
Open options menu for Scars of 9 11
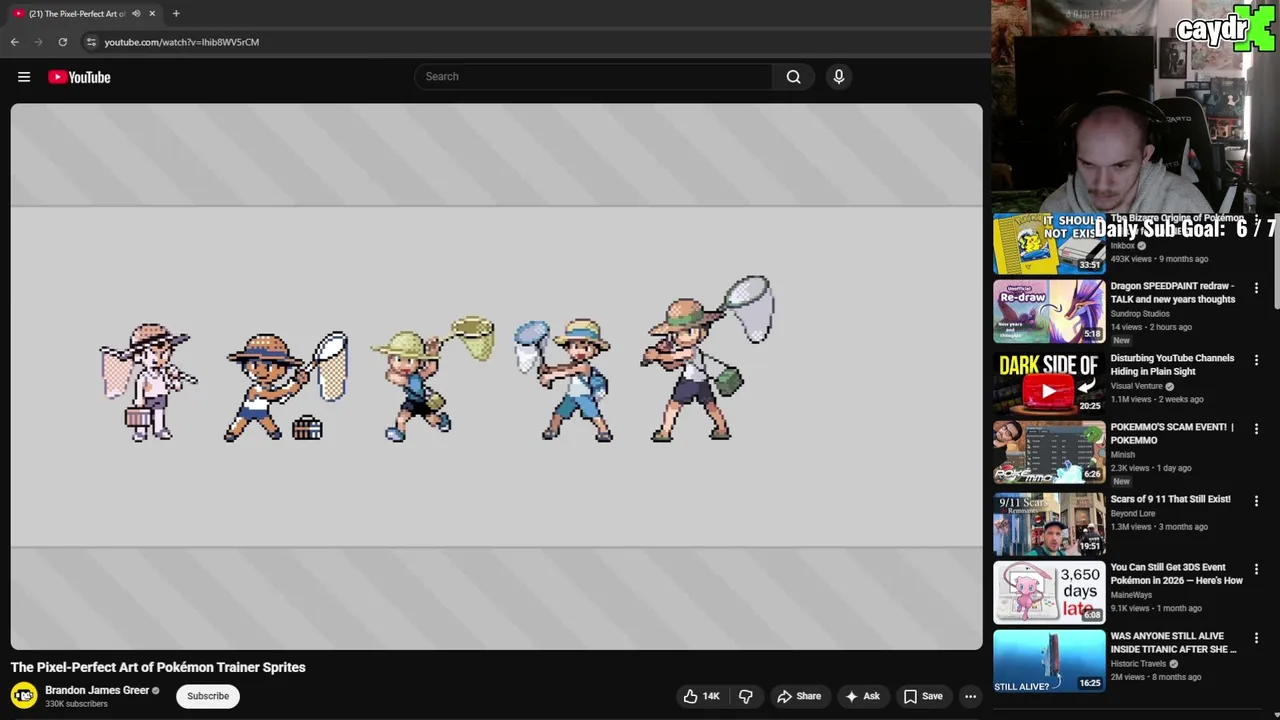click(1257, 501)
